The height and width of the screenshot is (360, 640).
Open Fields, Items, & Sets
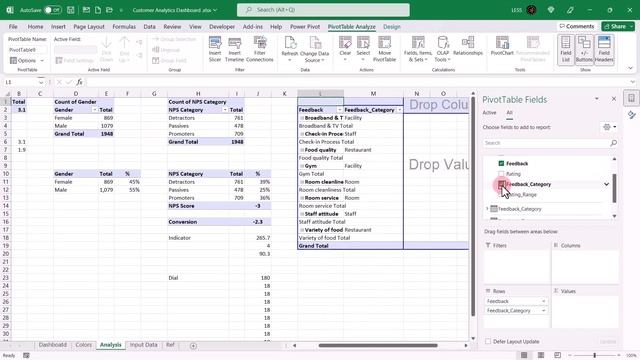(x=418, y=49)
